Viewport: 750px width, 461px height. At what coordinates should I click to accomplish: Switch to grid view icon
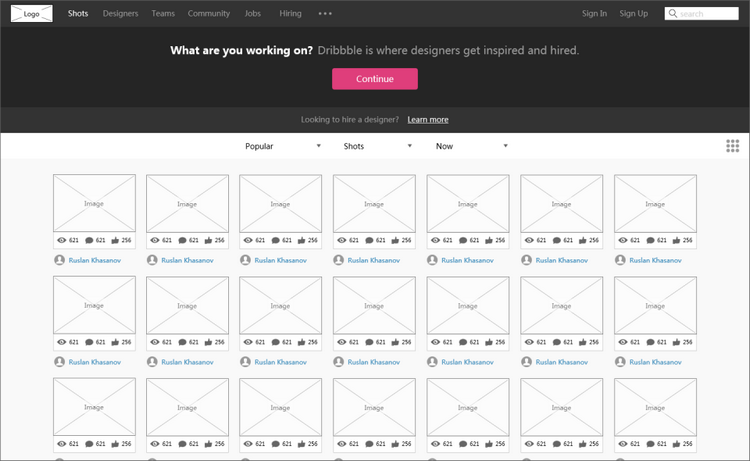click(732, 146)
